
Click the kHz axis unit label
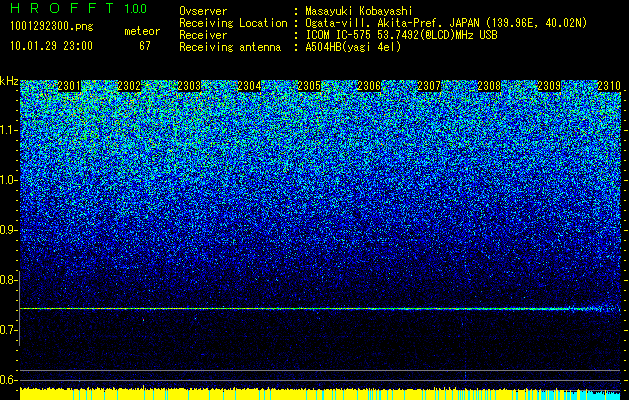click(x=9, y=81)
